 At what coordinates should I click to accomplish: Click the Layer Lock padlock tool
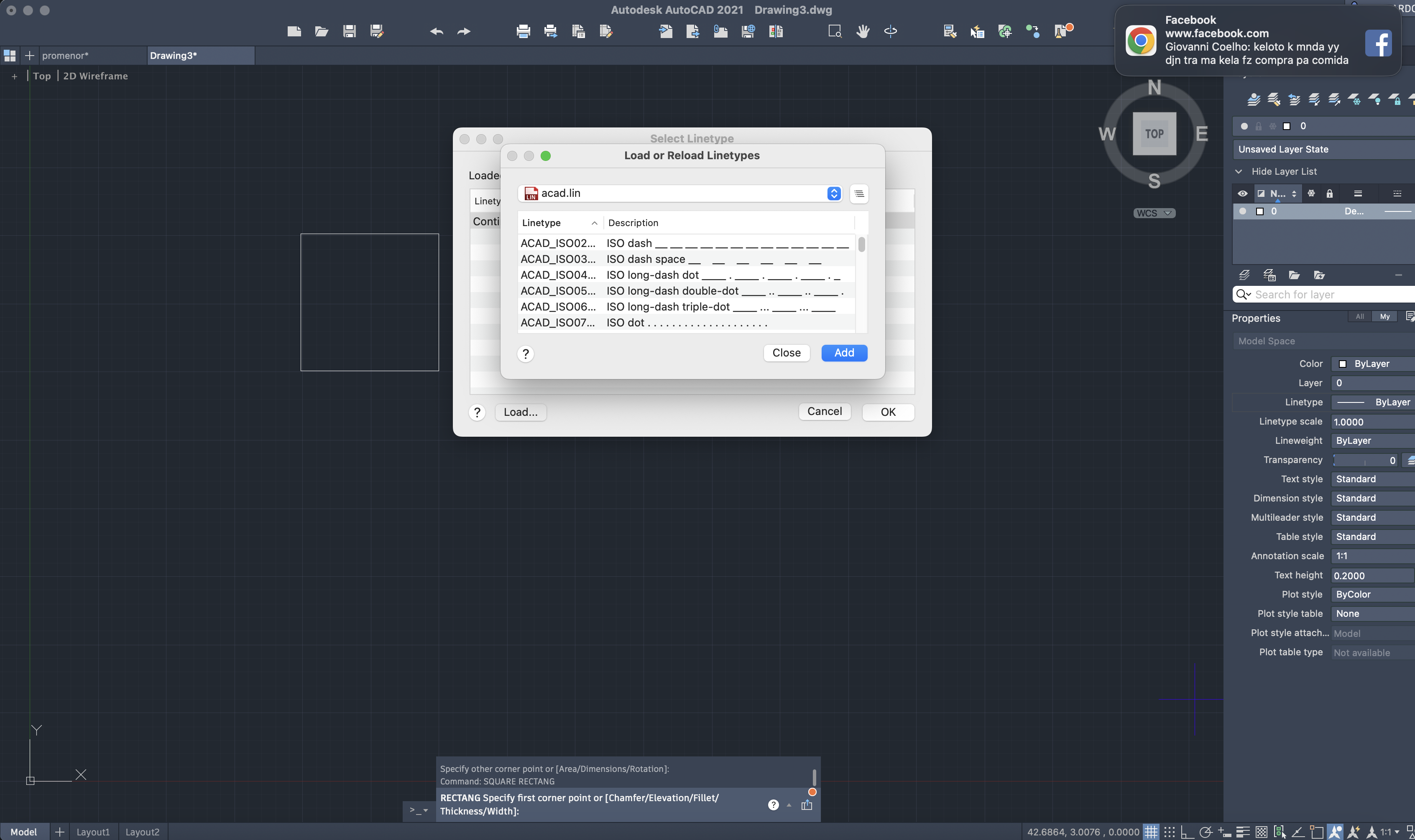pyautogui.click(x=1395, y=99)
